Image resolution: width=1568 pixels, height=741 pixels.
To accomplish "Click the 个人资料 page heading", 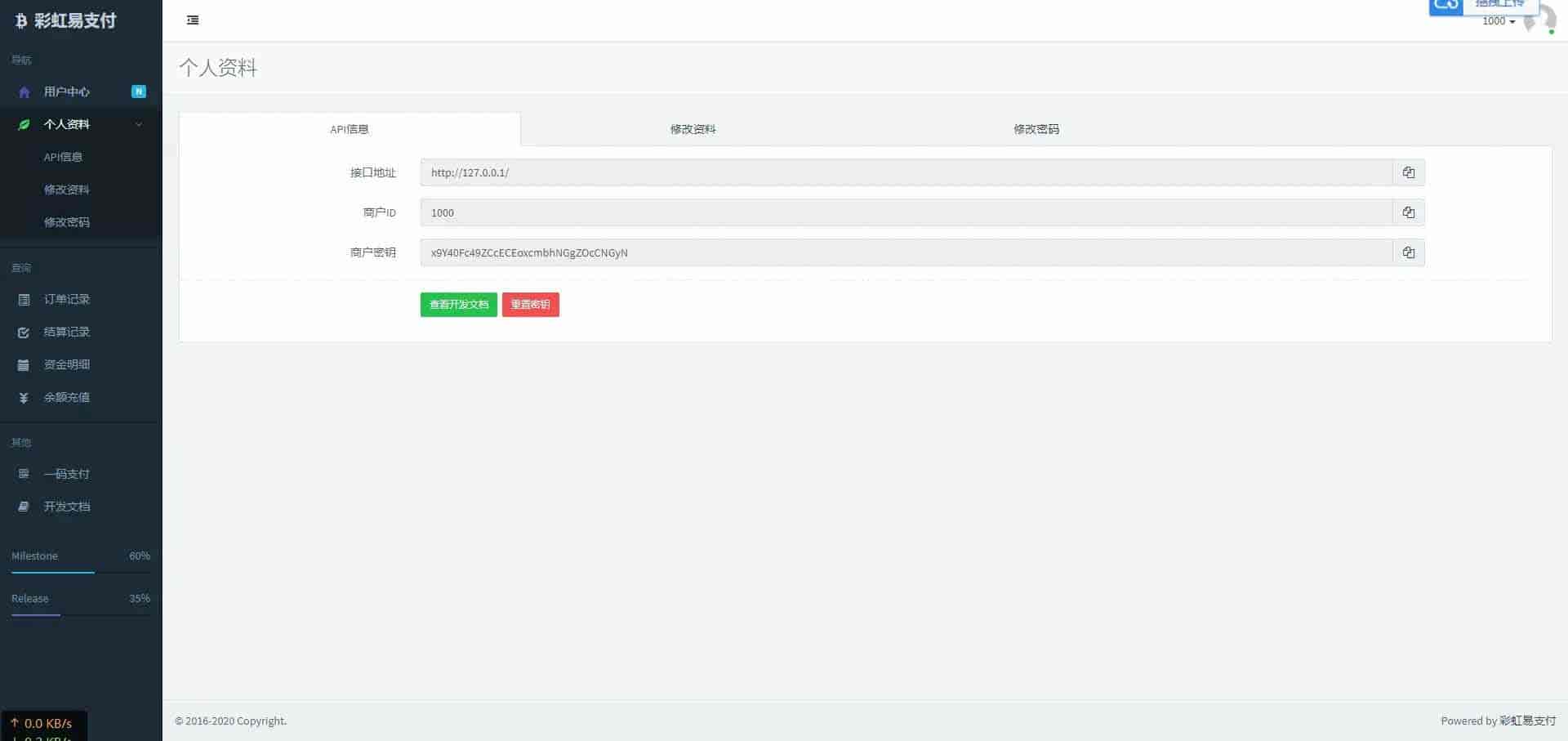I will point(218,68).
